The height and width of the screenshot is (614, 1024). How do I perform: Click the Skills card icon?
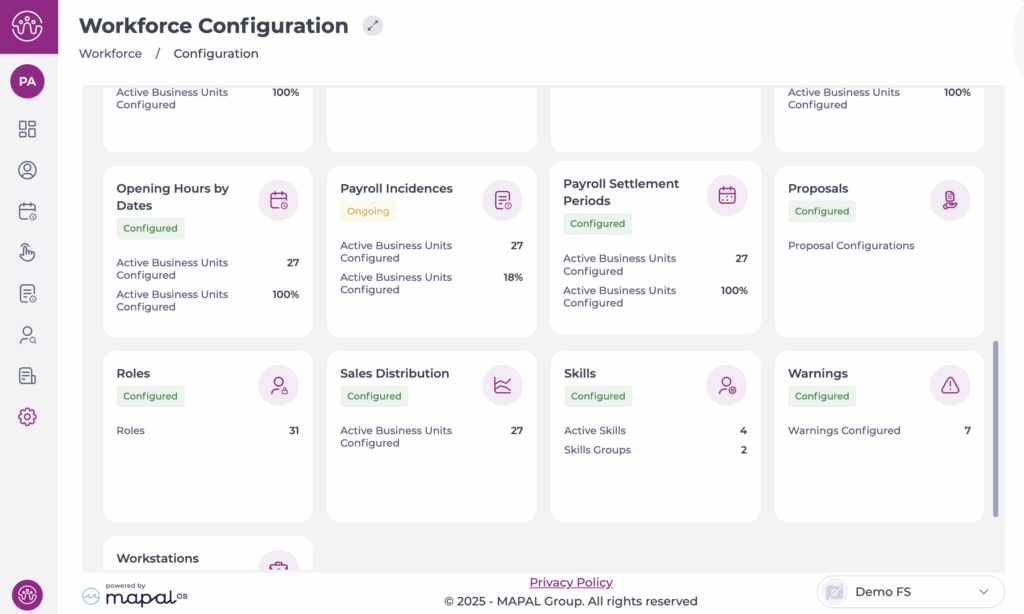pyautogui.click(x=727, y=385)
